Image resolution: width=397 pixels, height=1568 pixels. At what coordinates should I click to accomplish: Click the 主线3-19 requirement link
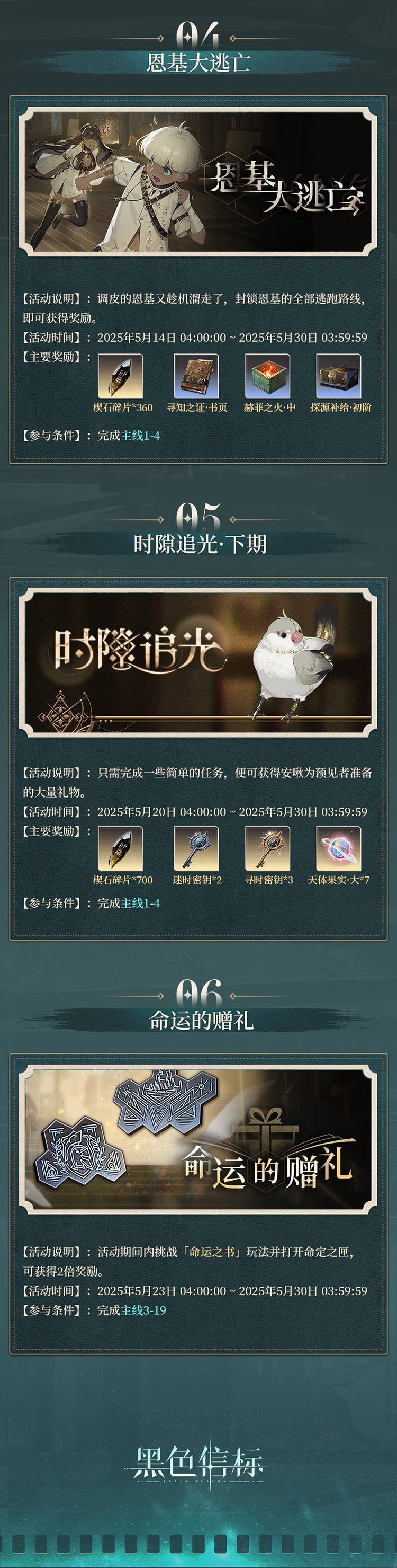(x=143, y=1310)
